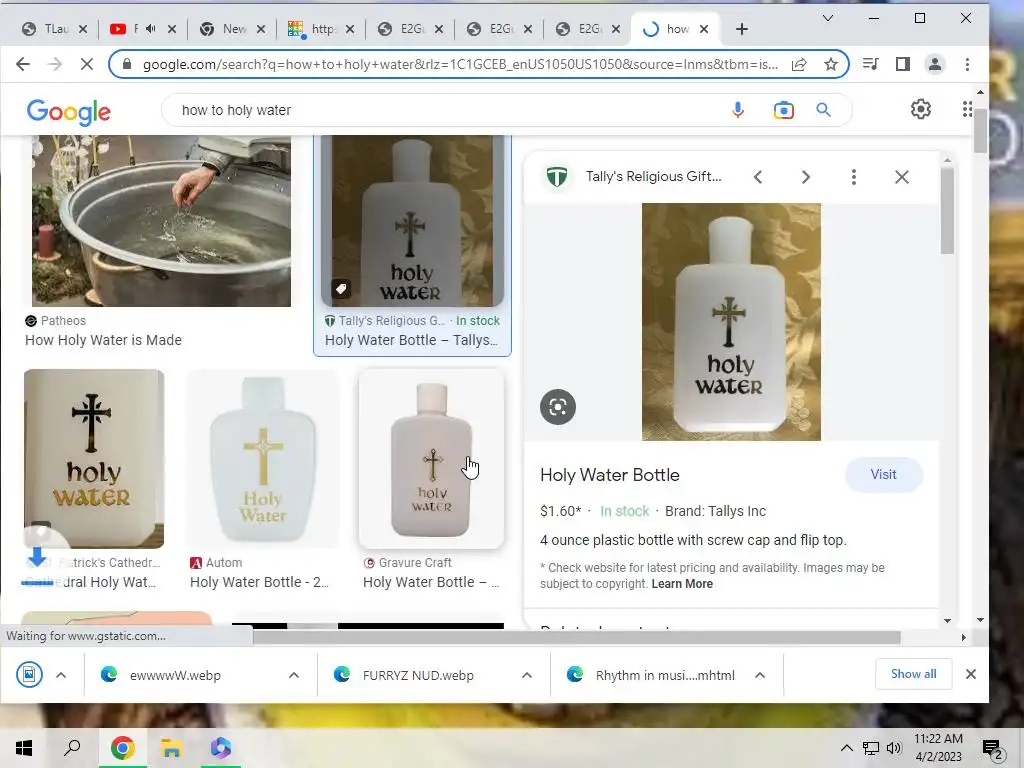Image resolution: width=1024 pixels, height=768 pixels.
Task: Click preview panel vertical scrollbar
Action: click(948, 211)
